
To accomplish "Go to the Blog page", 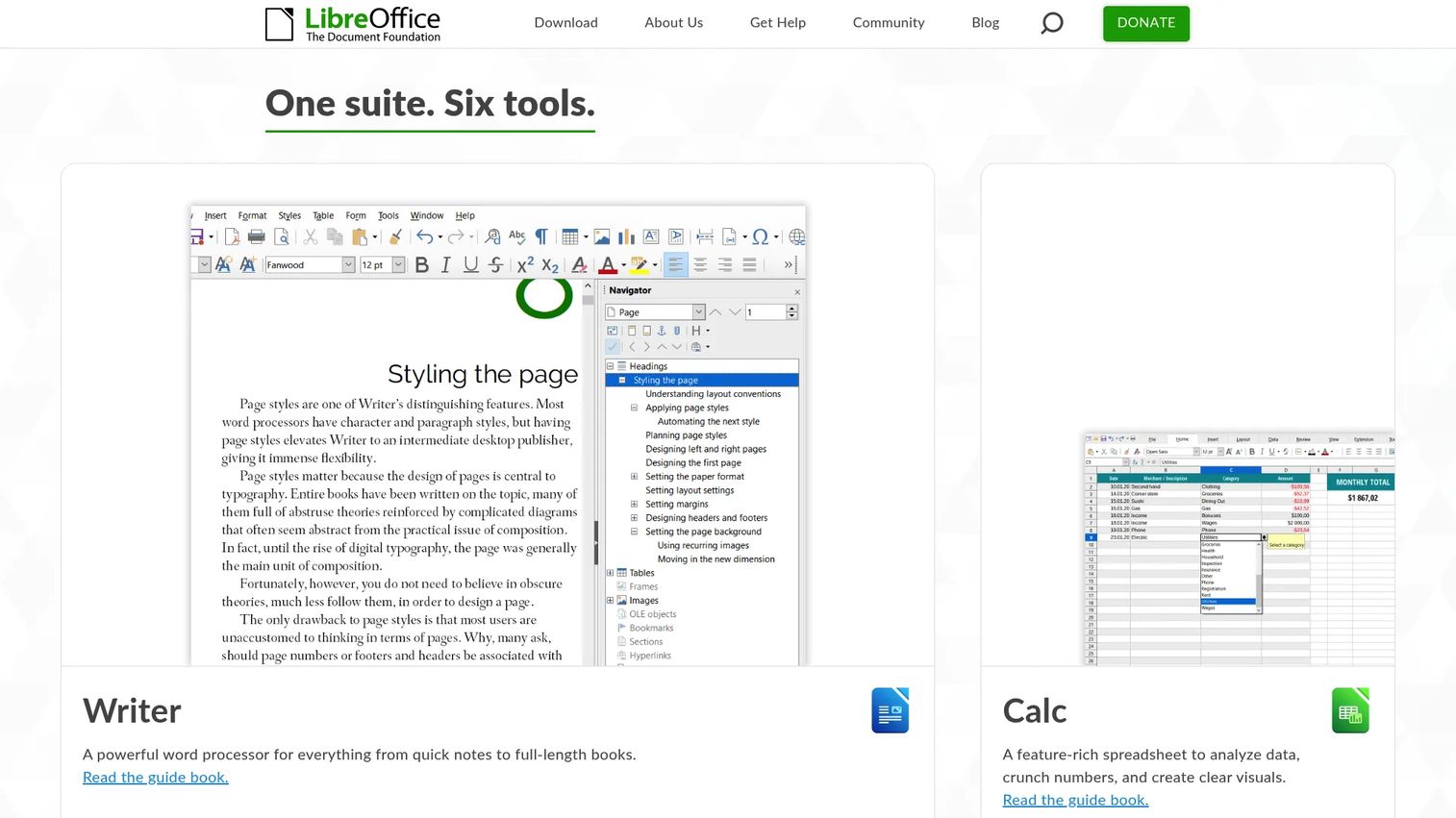I will 986,23.
